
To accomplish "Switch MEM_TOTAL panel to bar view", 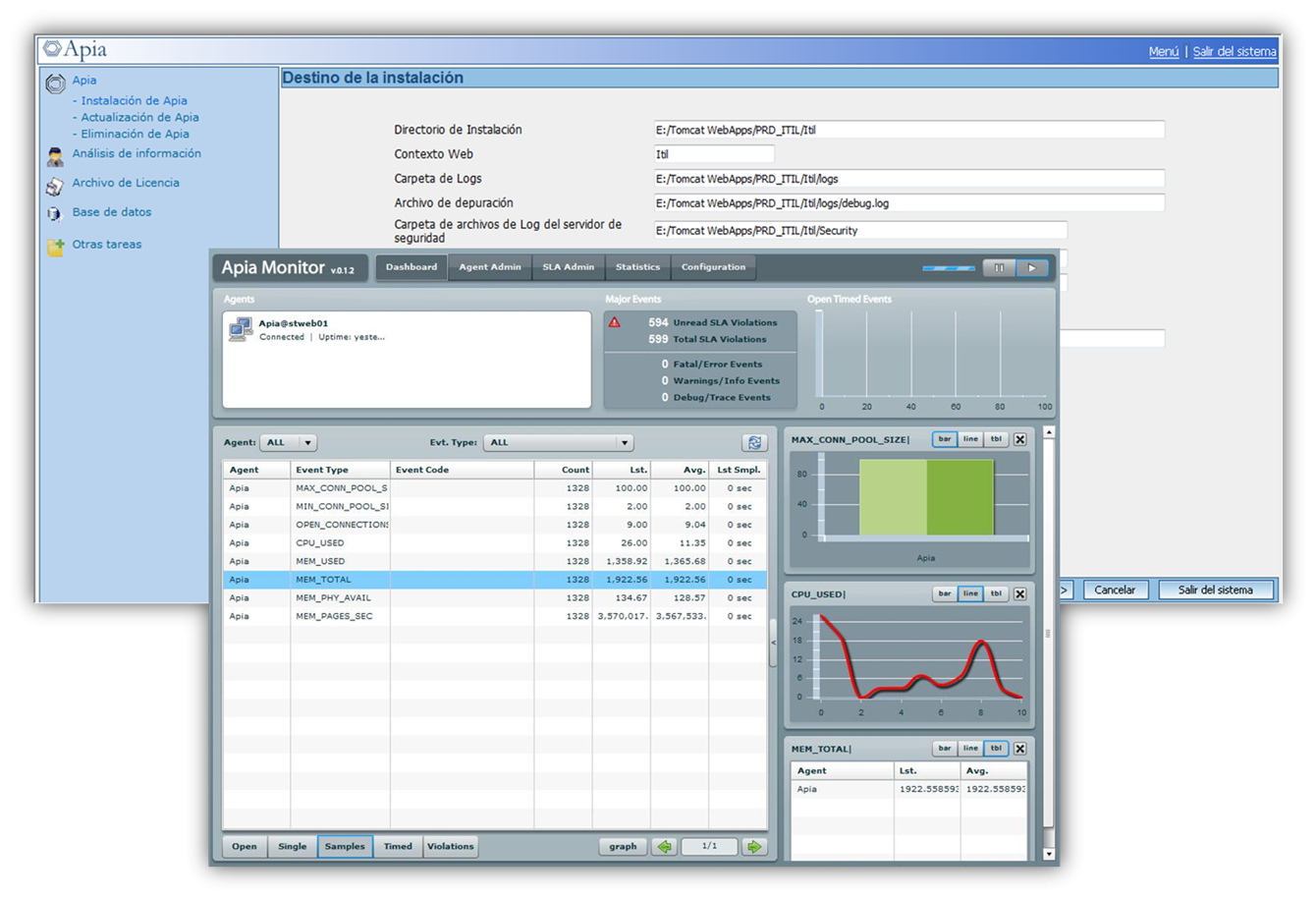I will 945,748.
